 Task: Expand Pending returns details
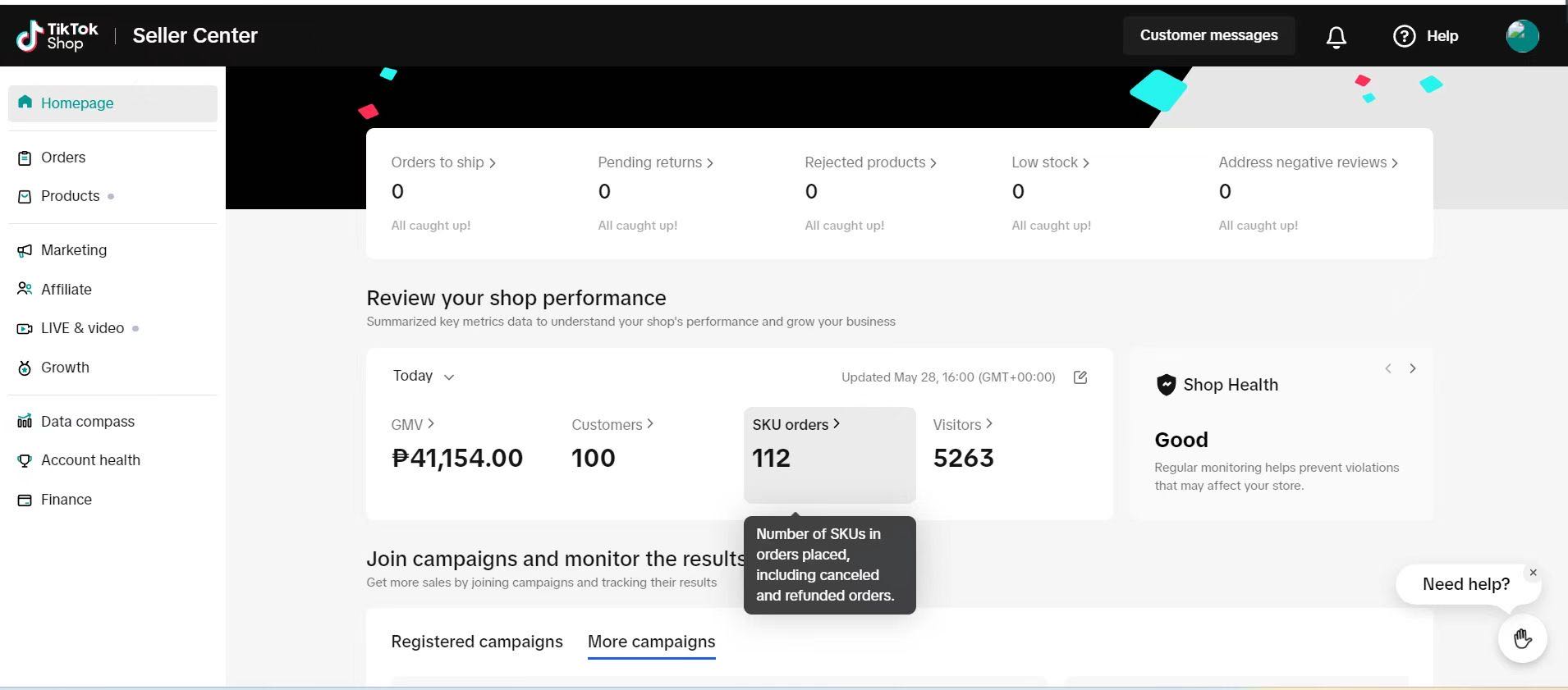point(655,162)
